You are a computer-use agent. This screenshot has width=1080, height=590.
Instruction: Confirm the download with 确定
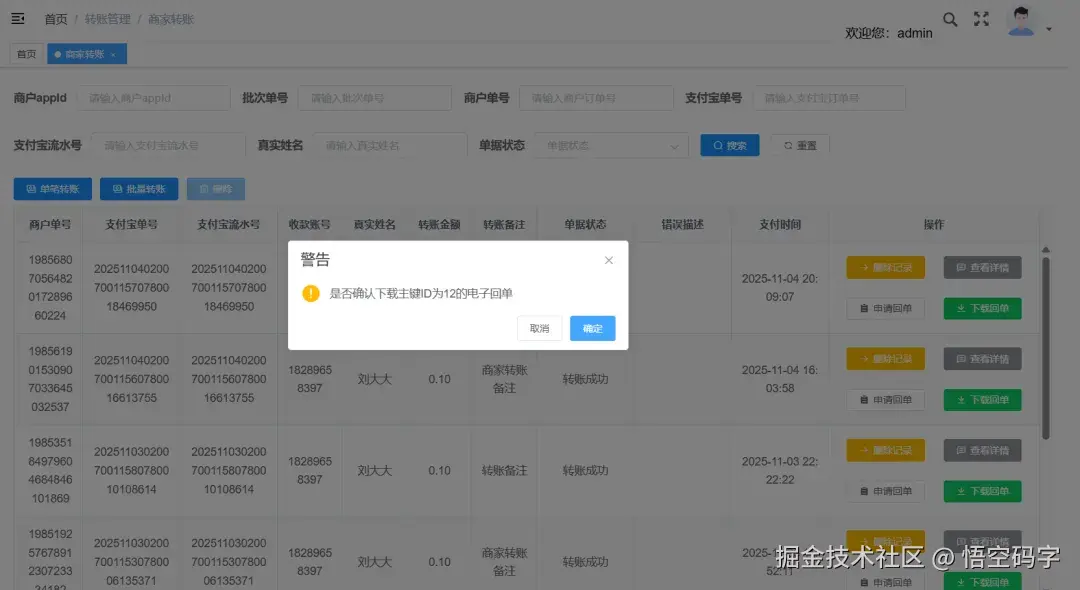coord(592,328)
